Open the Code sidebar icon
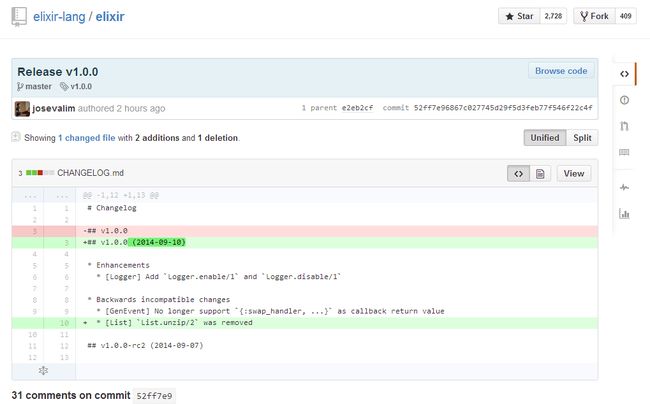Image resolution: width=650 pixels, height=404 pixels. coord(624,74)
